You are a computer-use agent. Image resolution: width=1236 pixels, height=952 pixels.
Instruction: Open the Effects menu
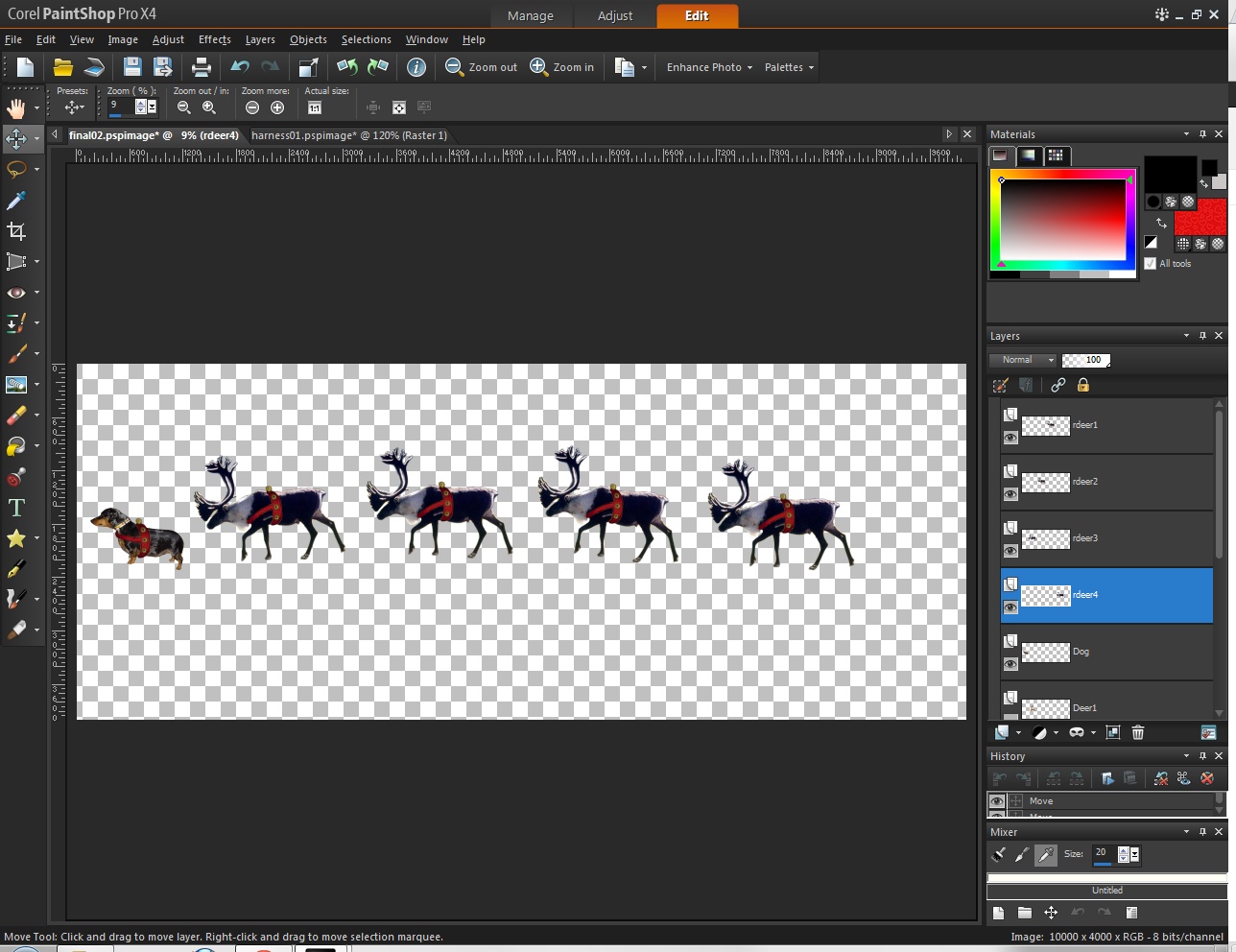(215, 39)
